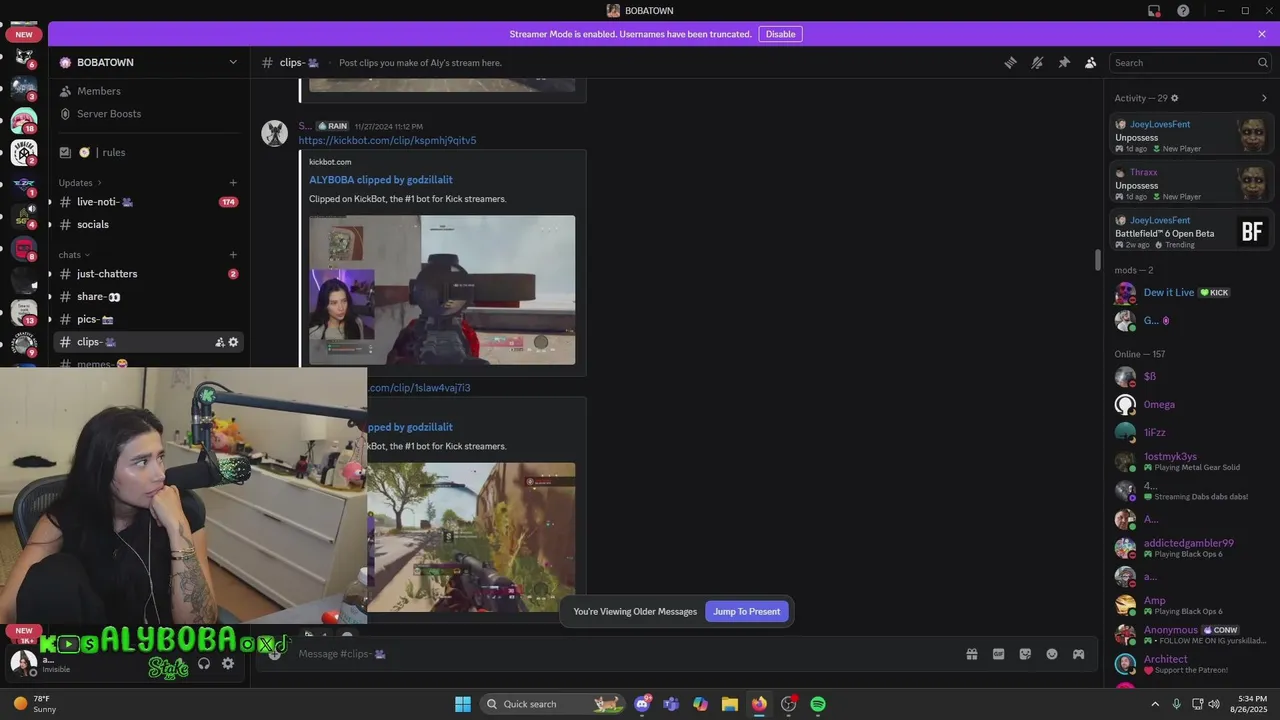Image resolution: width=1280 pixels, height=720 pixels.
Task: Open Activity settings gear
Action: (x=1175, y=98)
